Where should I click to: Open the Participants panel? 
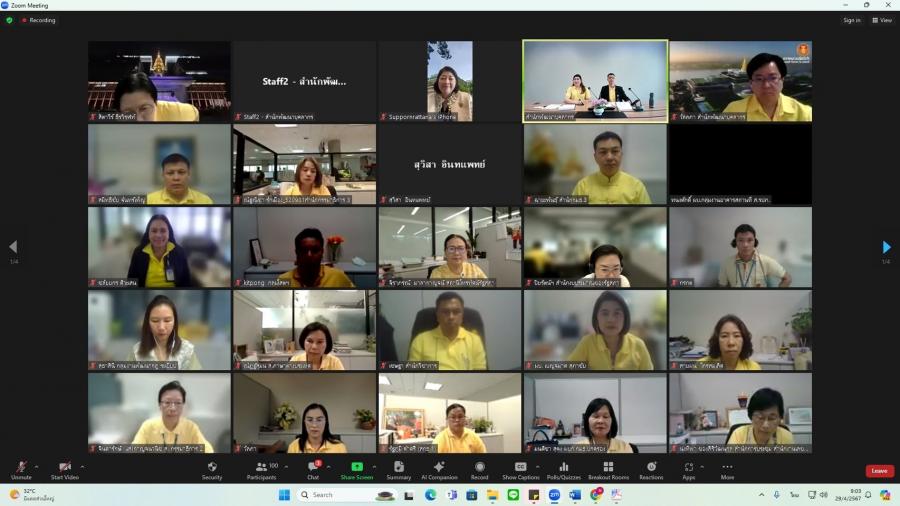[x=261, y=470]
